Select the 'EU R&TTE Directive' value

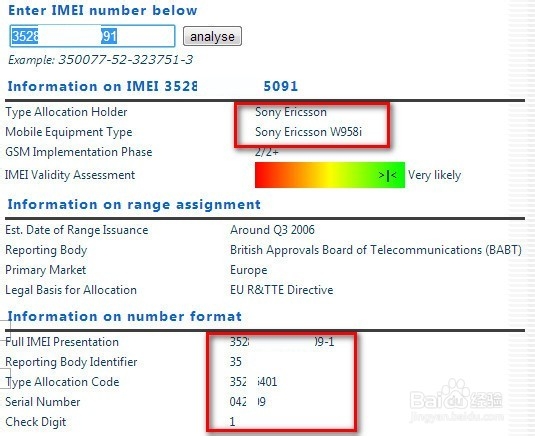[x=282, y=290]
